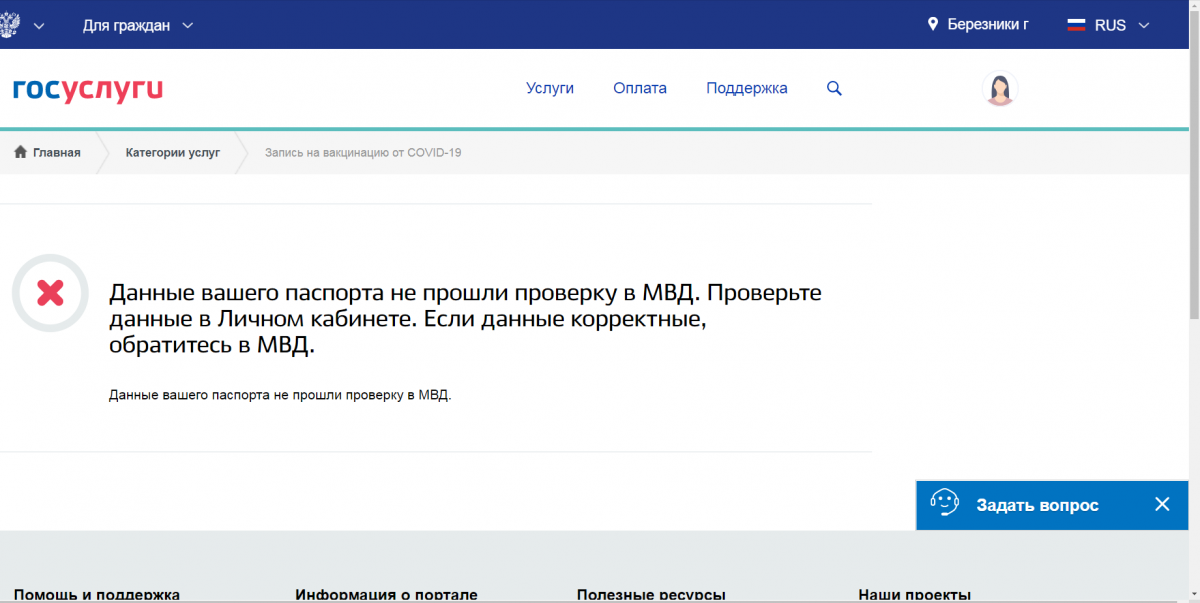
Task: Close the "Задать вопрос" chat widget
Action: 1162,505
